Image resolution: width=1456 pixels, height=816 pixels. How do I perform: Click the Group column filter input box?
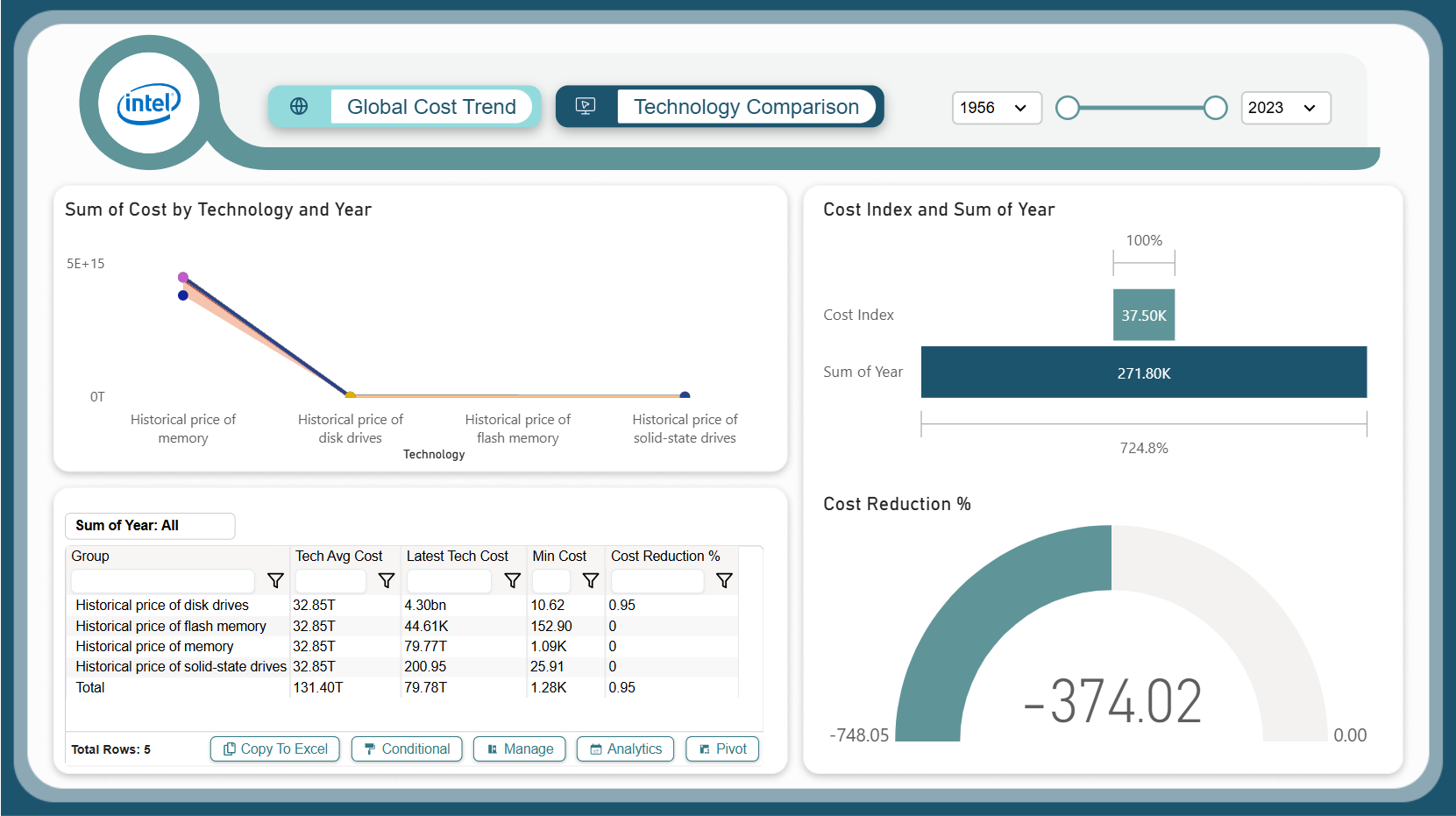click(x=163, y=580)
